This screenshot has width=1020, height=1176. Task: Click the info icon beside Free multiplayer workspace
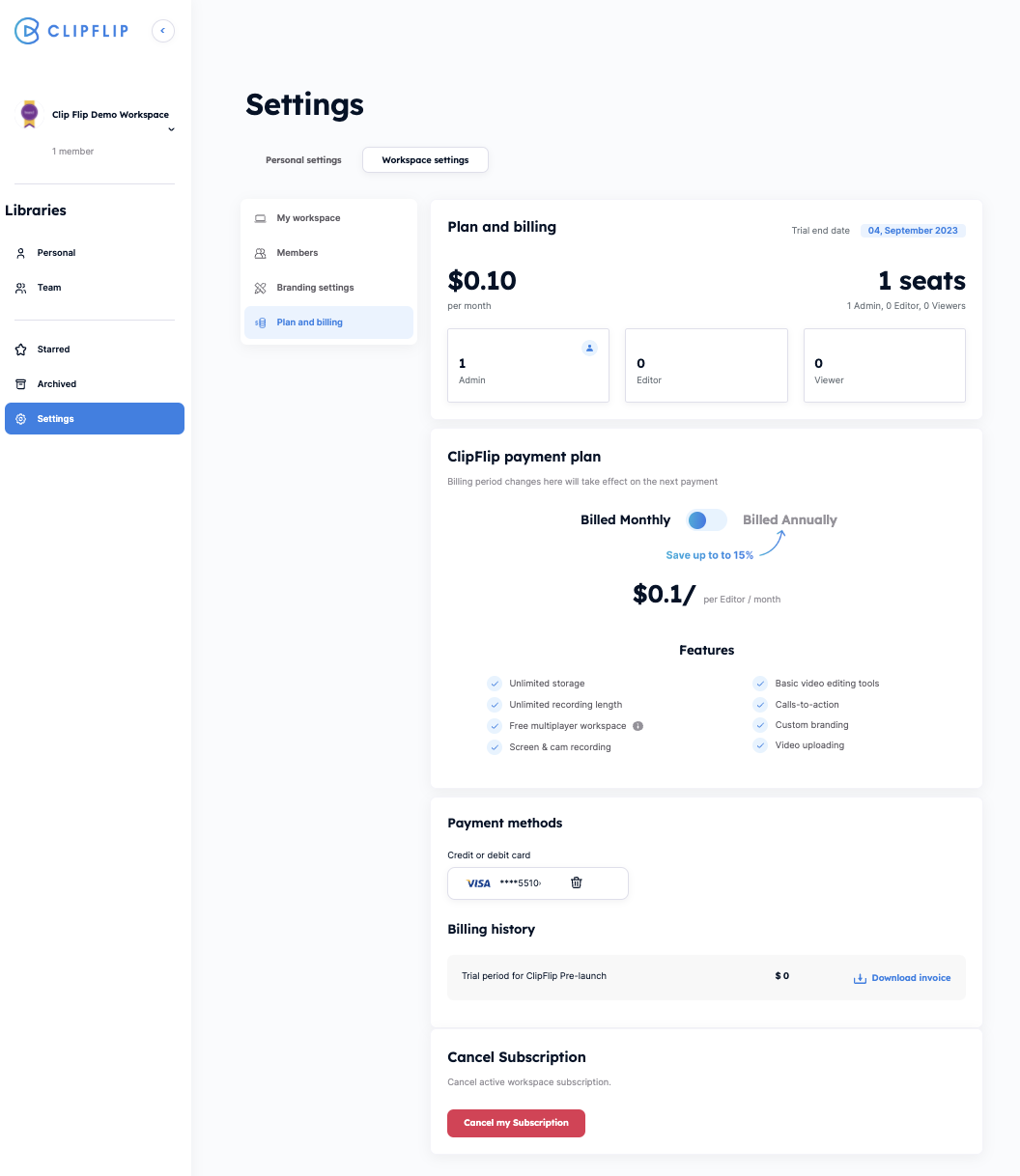[637, 726]
